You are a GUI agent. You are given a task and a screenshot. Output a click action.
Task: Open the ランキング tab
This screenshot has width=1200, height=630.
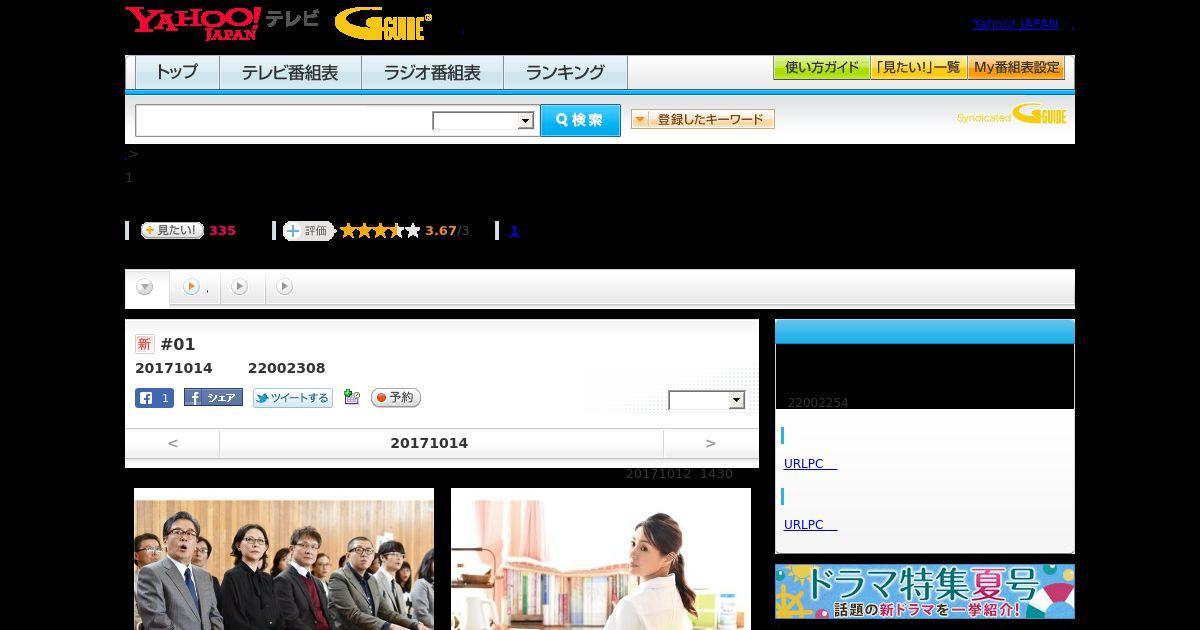(x=565, y=72)
